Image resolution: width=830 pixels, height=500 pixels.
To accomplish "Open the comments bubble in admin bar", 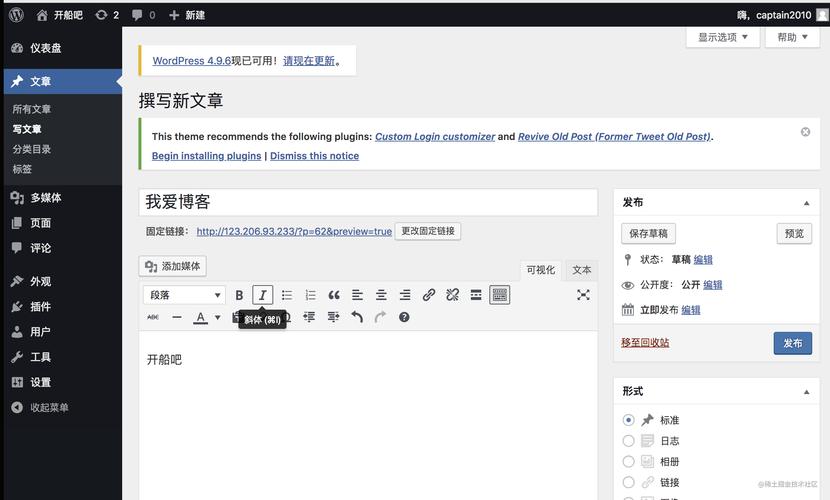I will 143,15.
